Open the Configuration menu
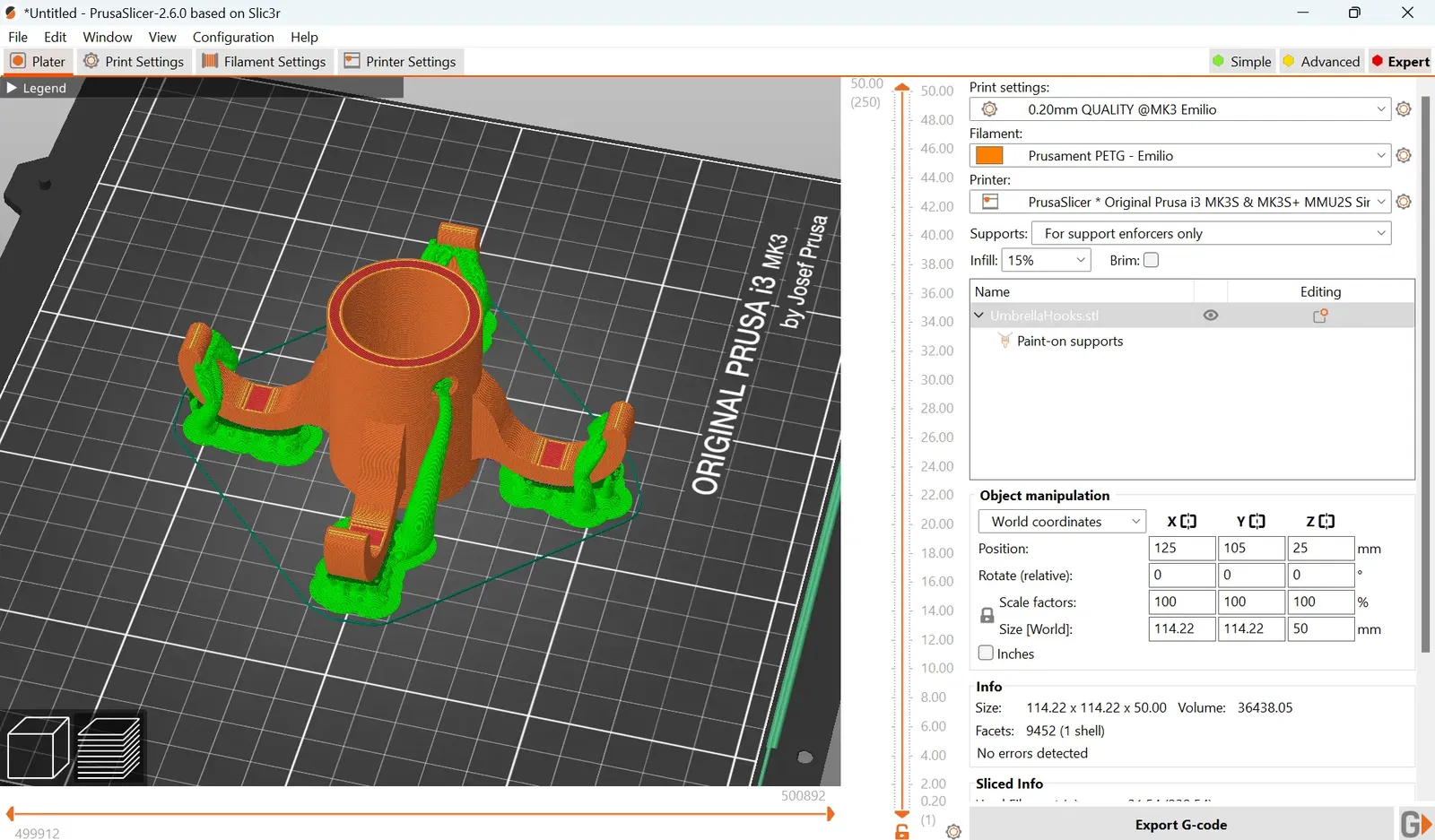 tap(233, 37)
